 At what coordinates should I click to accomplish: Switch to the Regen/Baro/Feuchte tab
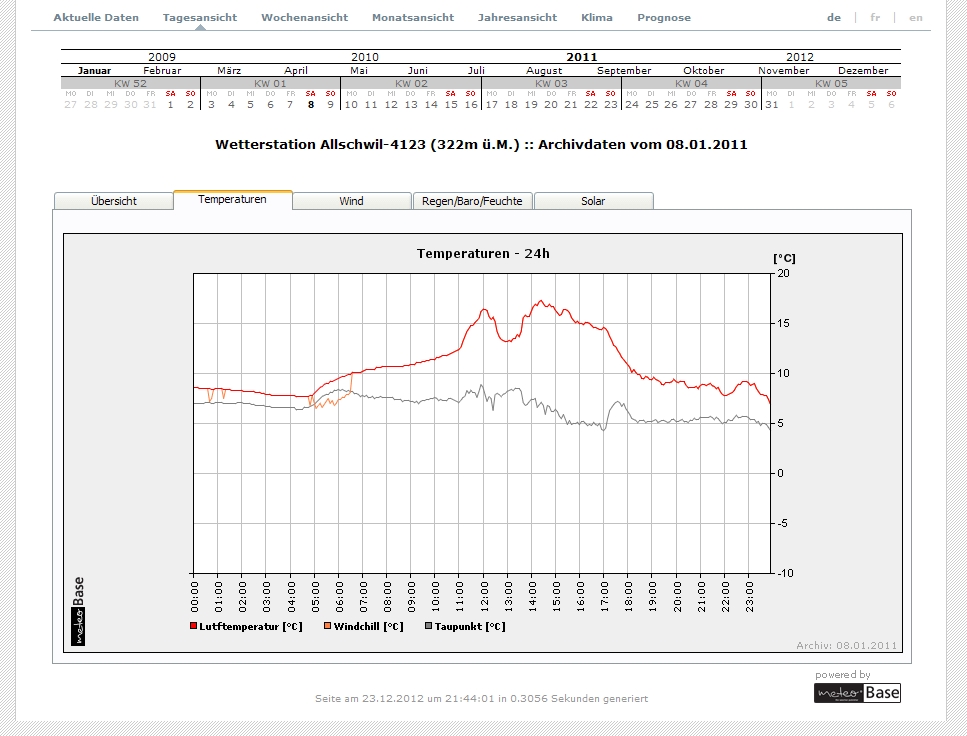pos(472,201)
